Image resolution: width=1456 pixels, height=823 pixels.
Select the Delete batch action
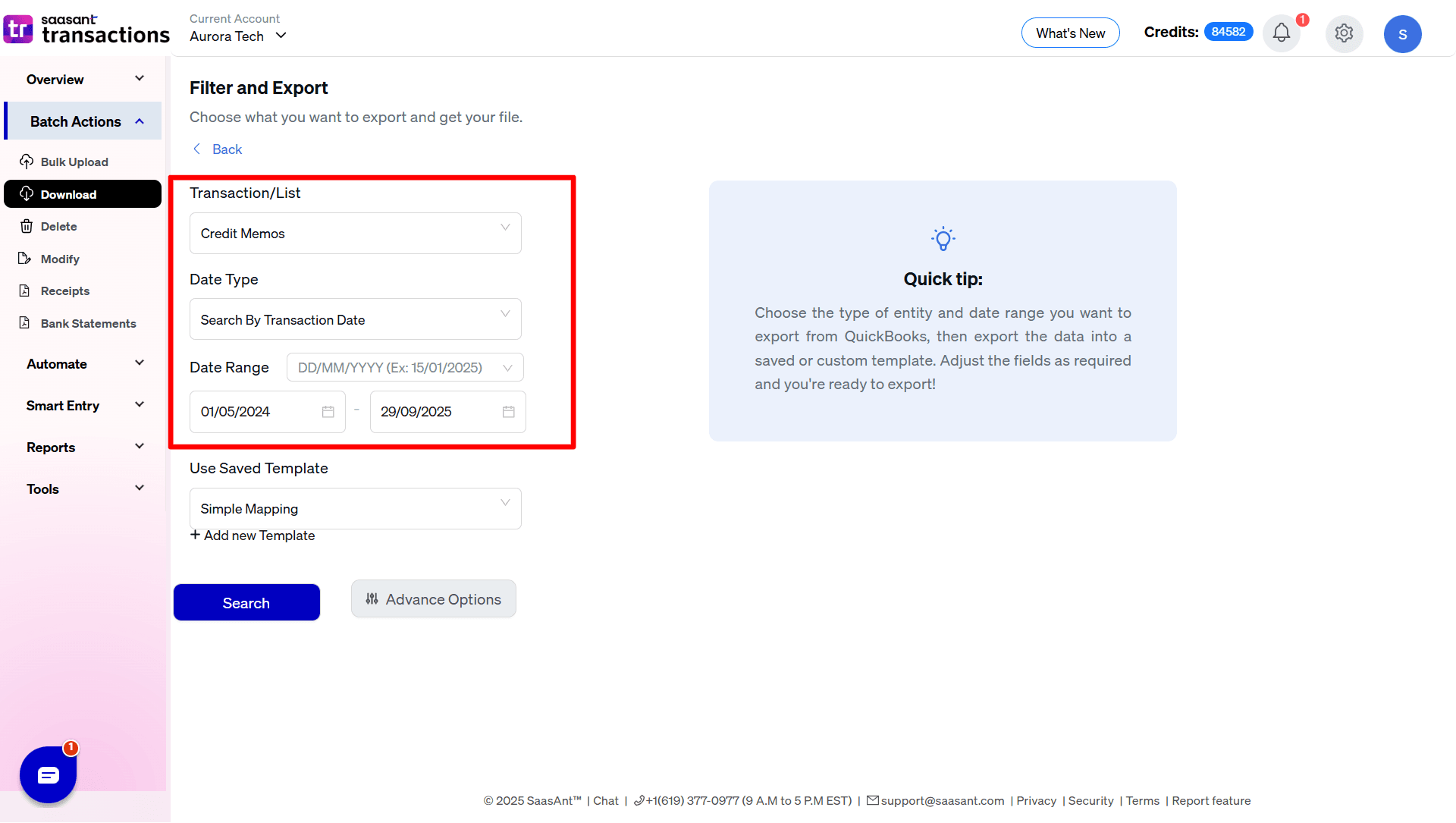point(58,226)
